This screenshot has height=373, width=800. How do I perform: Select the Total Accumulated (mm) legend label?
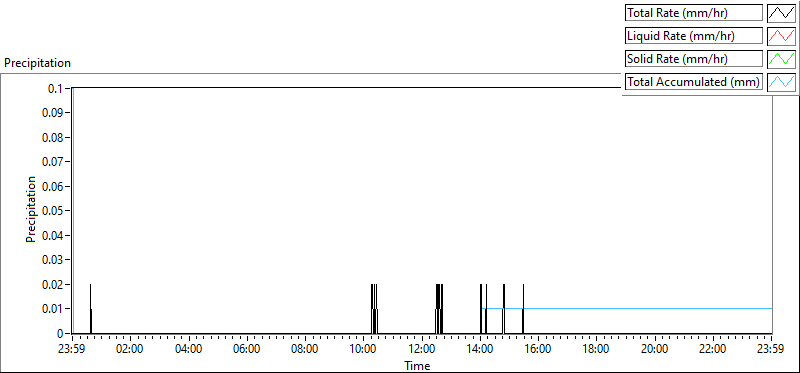694,82
